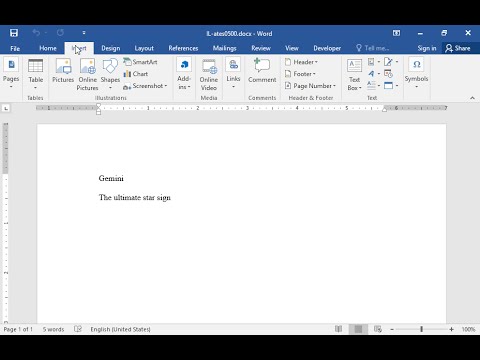Add a Drop Cap
The image size is (480, 360).
pyautogui.click(x=374, y=86)
